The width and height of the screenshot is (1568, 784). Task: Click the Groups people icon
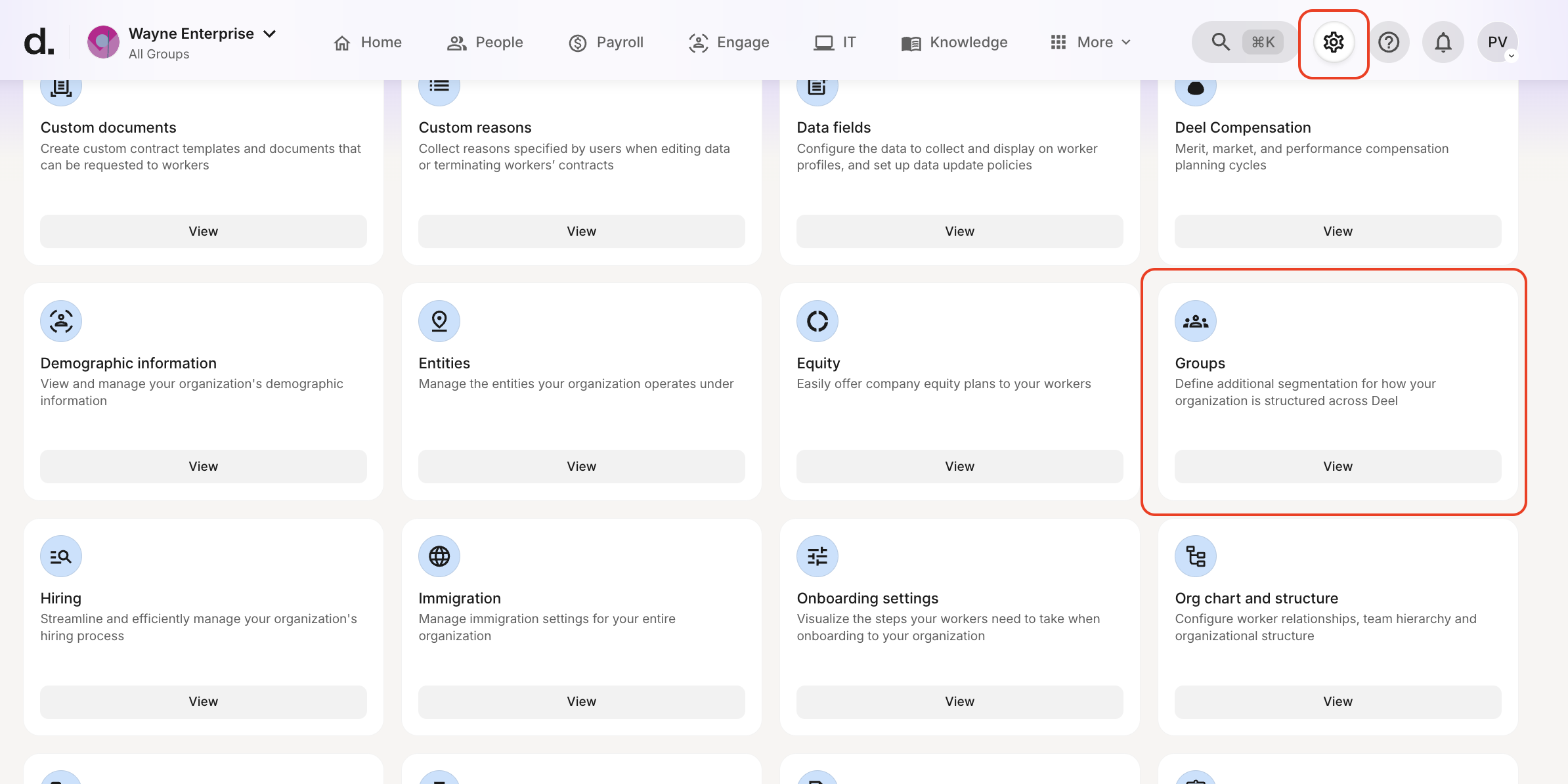point(1196,321)
